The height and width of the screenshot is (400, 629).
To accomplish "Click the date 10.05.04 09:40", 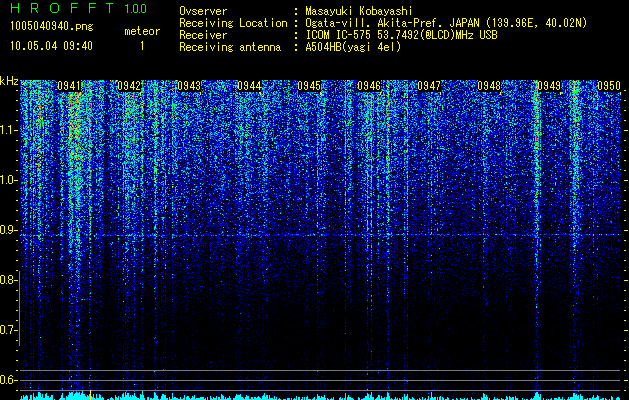I will pos(51,46).
